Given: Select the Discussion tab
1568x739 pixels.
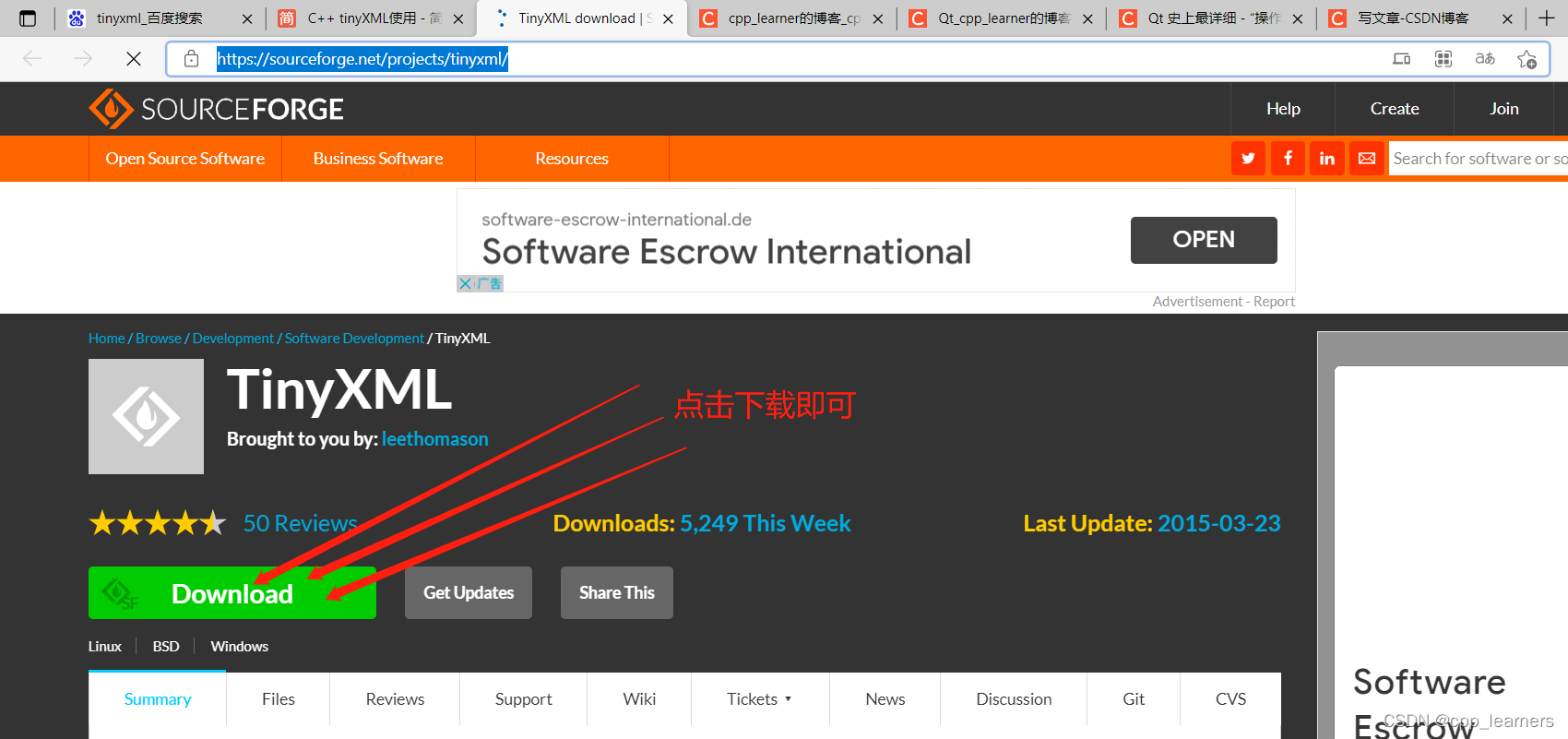Looking at the screenshot, I should (1014, 699).
